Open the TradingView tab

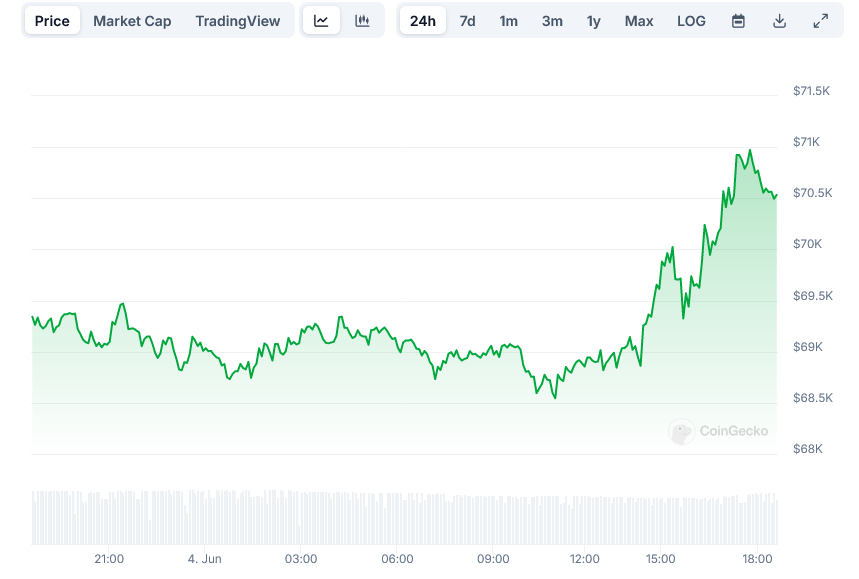[238, 21]
